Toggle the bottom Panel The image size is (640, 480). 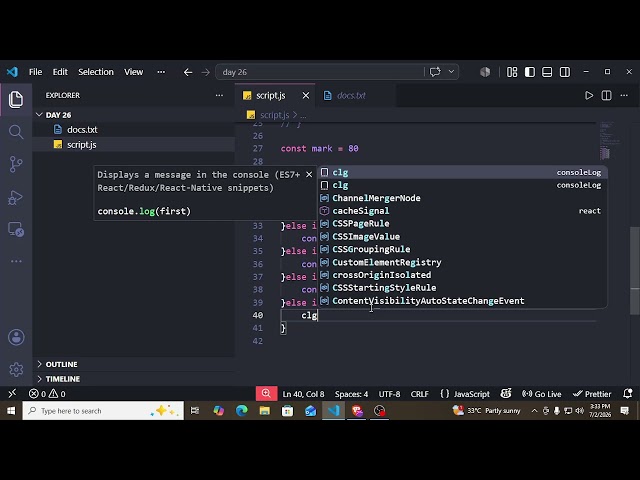[547, 72]
